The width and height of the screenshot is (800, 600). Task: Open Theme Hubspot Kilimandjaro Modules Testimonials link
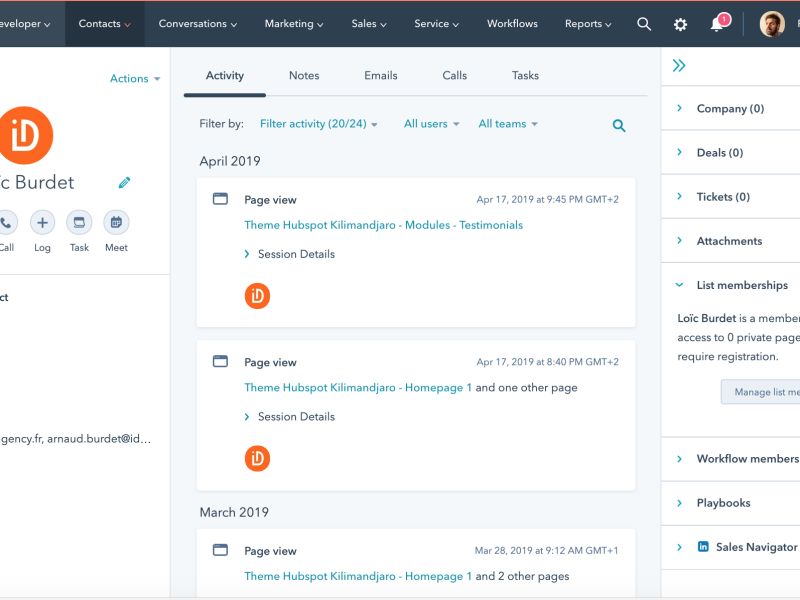(x=384, y=225)
